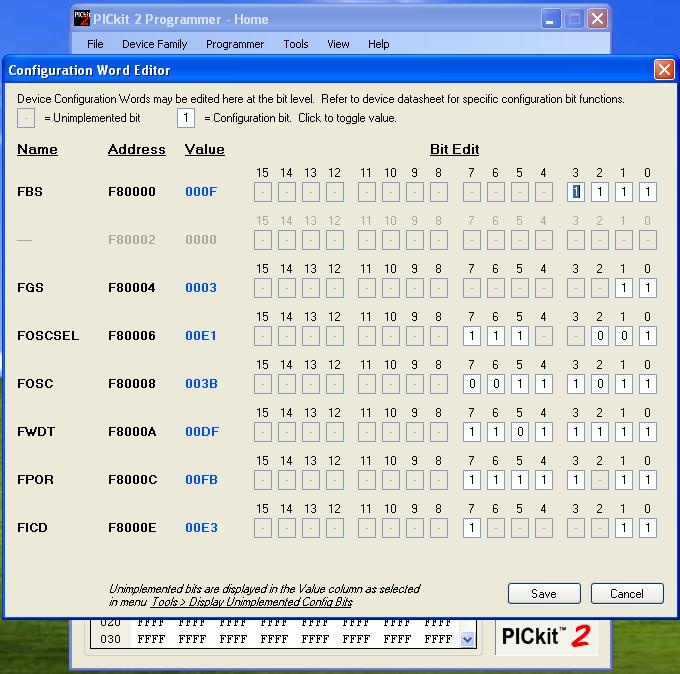Screen dimensions: 680x674
Task: Click the PICkit 2 title bar icon
Action: [x=82, y=19]
